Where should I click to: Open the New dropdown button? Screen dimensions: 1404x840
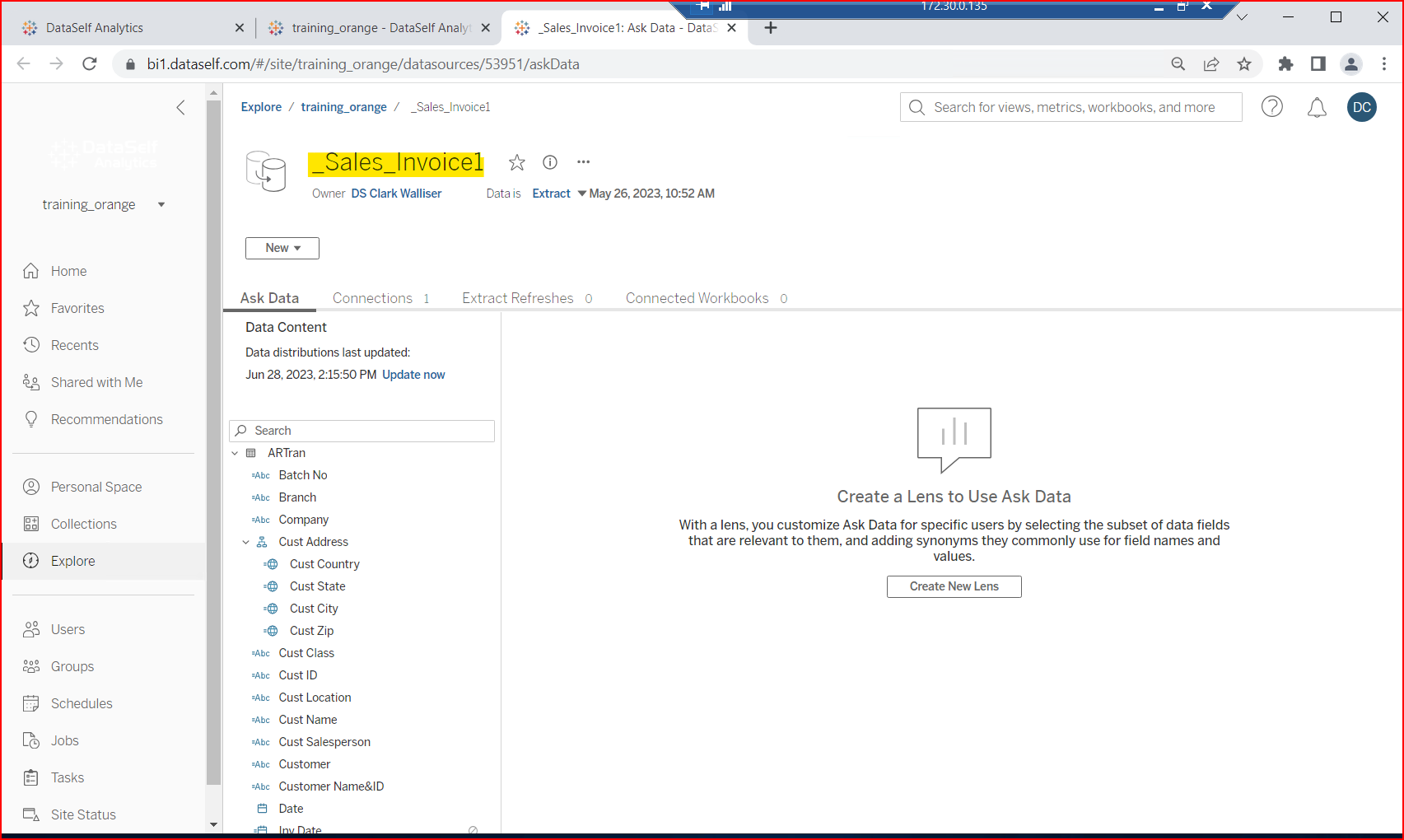(x=282, y=248)
